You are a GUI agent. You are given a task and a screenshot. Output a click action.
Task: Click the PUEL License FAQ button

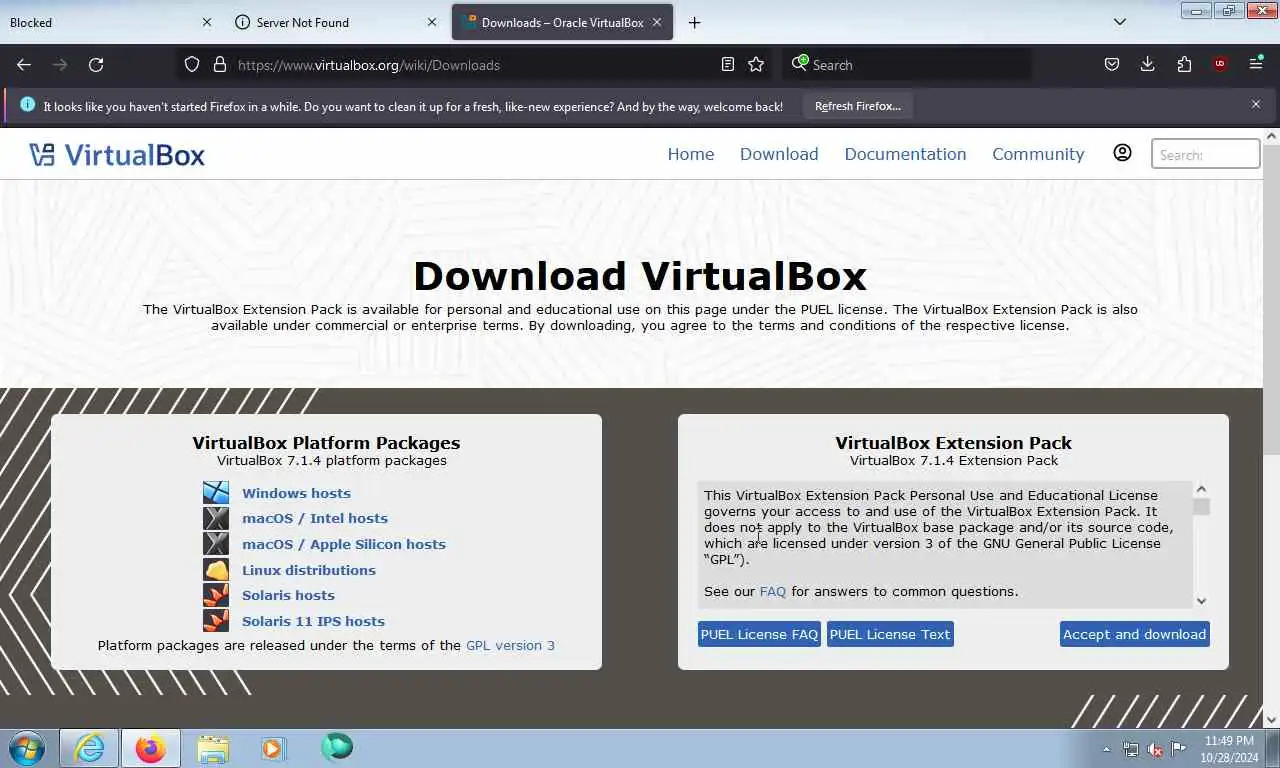759,634
